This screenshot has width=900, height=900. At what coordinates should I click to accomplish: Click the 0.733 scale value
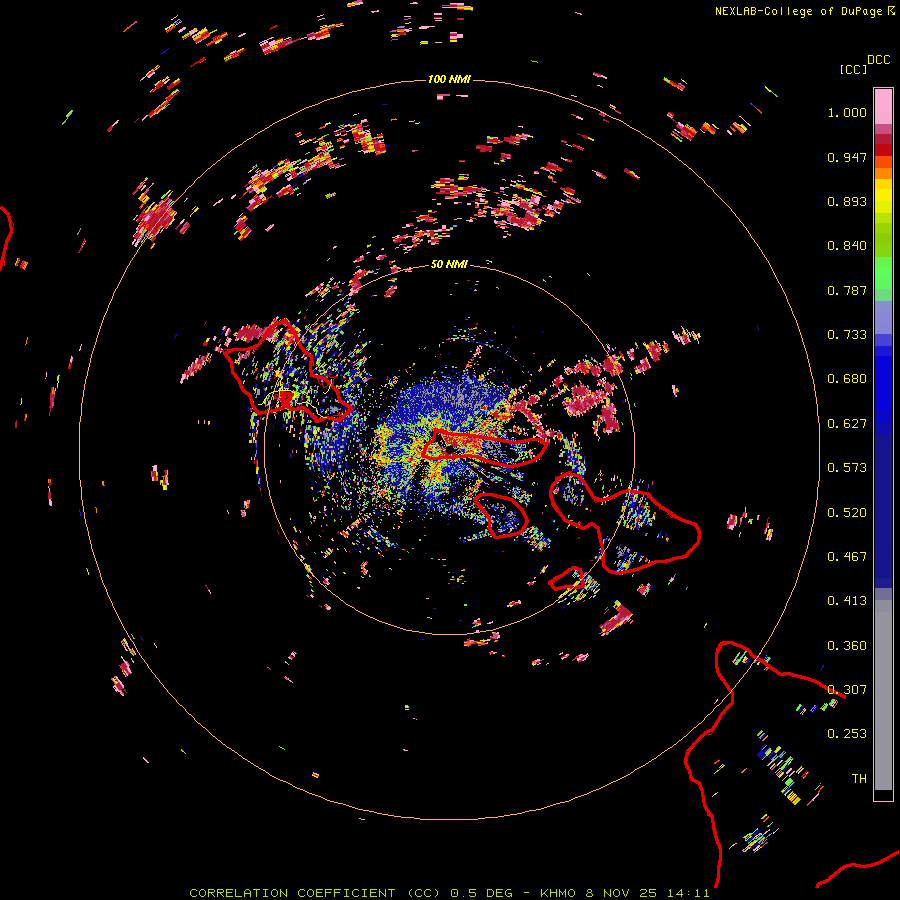847,335
